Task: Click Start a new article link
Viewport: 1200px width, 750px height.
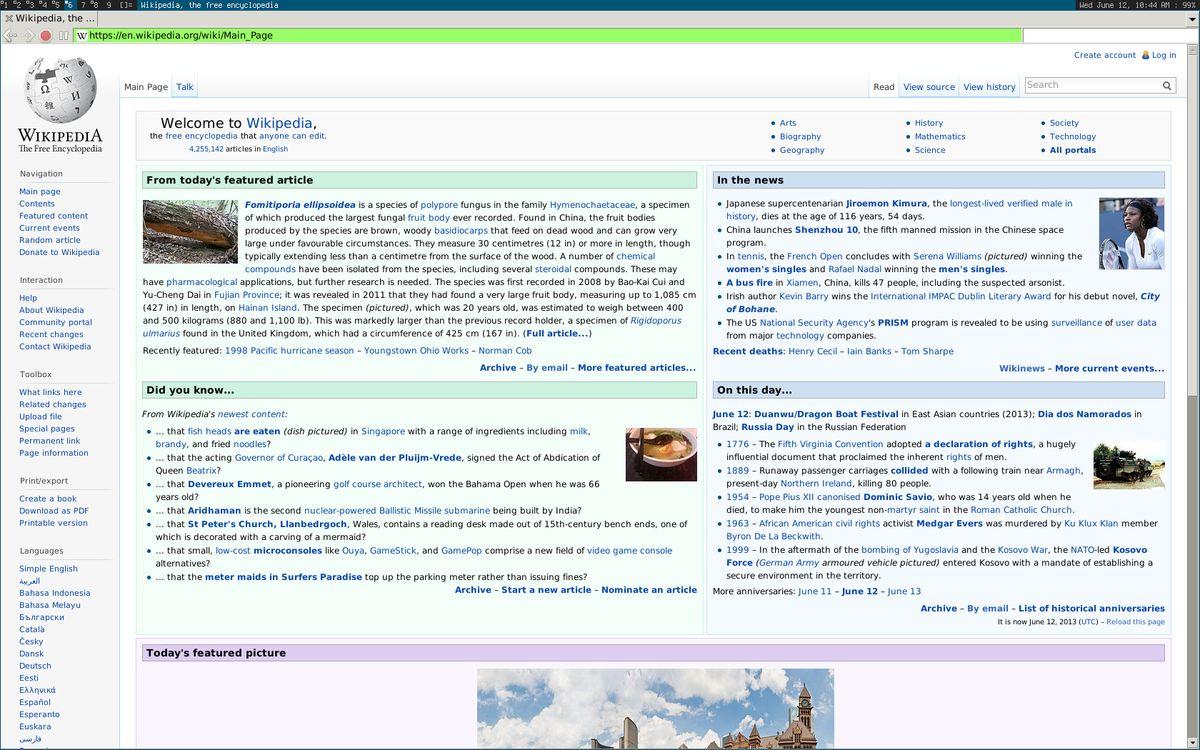Action: 546,590
